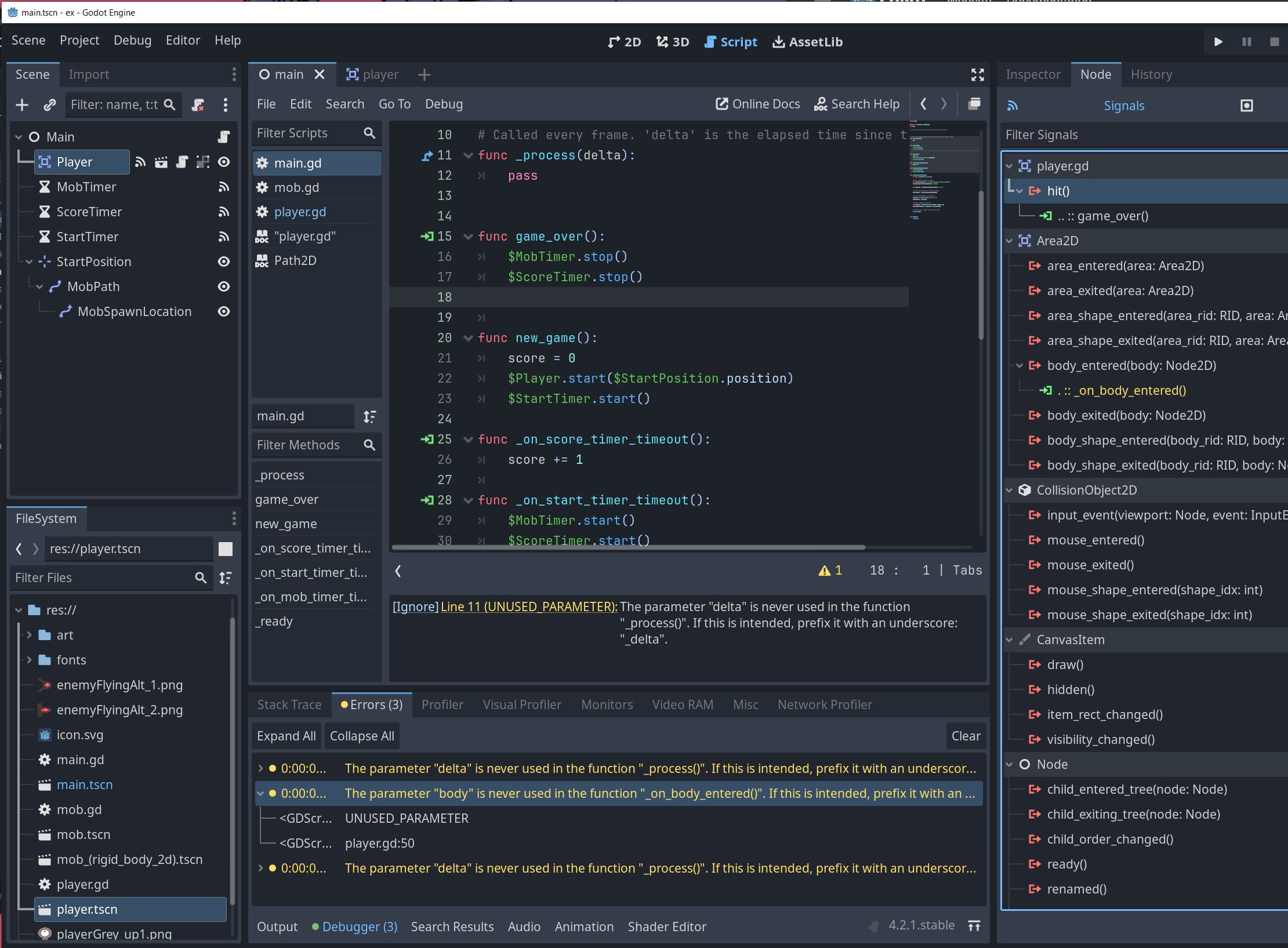Switch to the Inspector tab
The image size is (1288, 948).
tap(1032, 75)
